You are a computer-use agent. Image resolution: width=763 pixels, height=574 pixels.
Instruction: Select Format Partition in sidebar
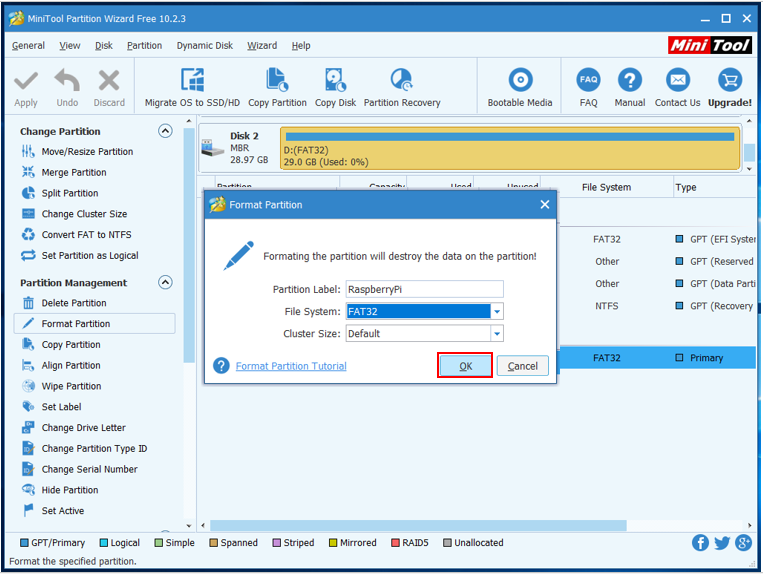94,323
